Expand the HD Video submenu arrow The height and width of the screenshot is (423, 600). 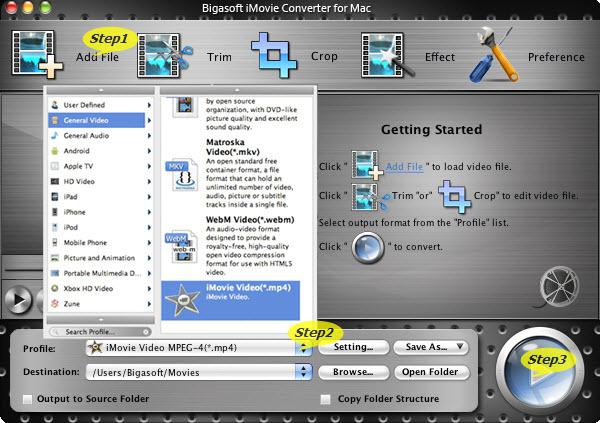pyautogui.click(x=149, y=181)
